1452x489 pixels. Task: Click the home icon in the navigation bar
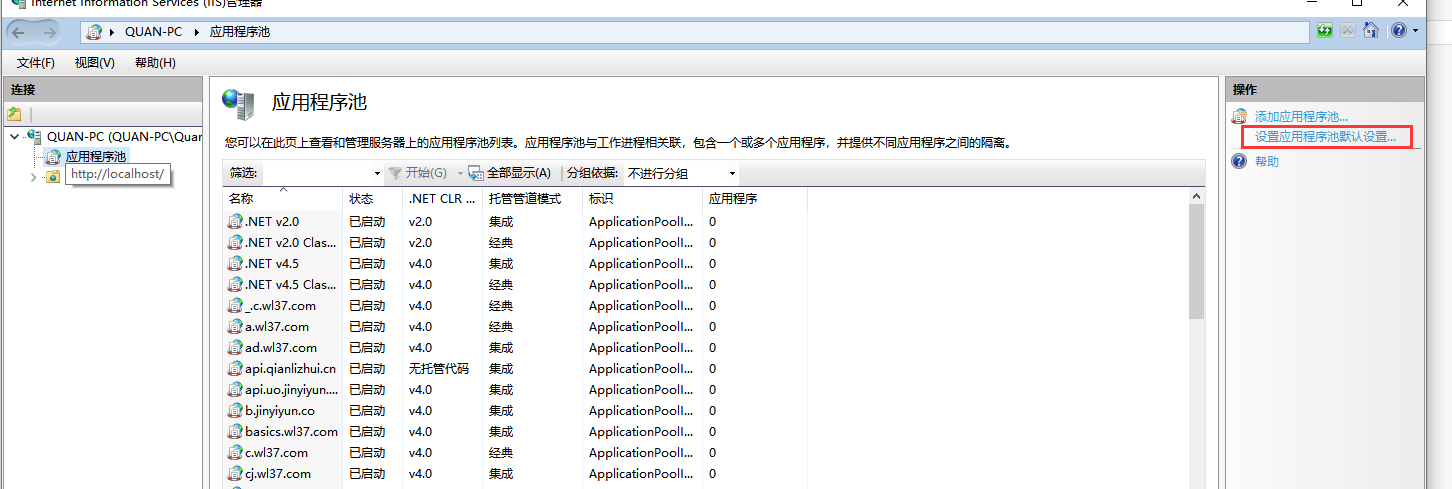click(x=1371, y=31)
